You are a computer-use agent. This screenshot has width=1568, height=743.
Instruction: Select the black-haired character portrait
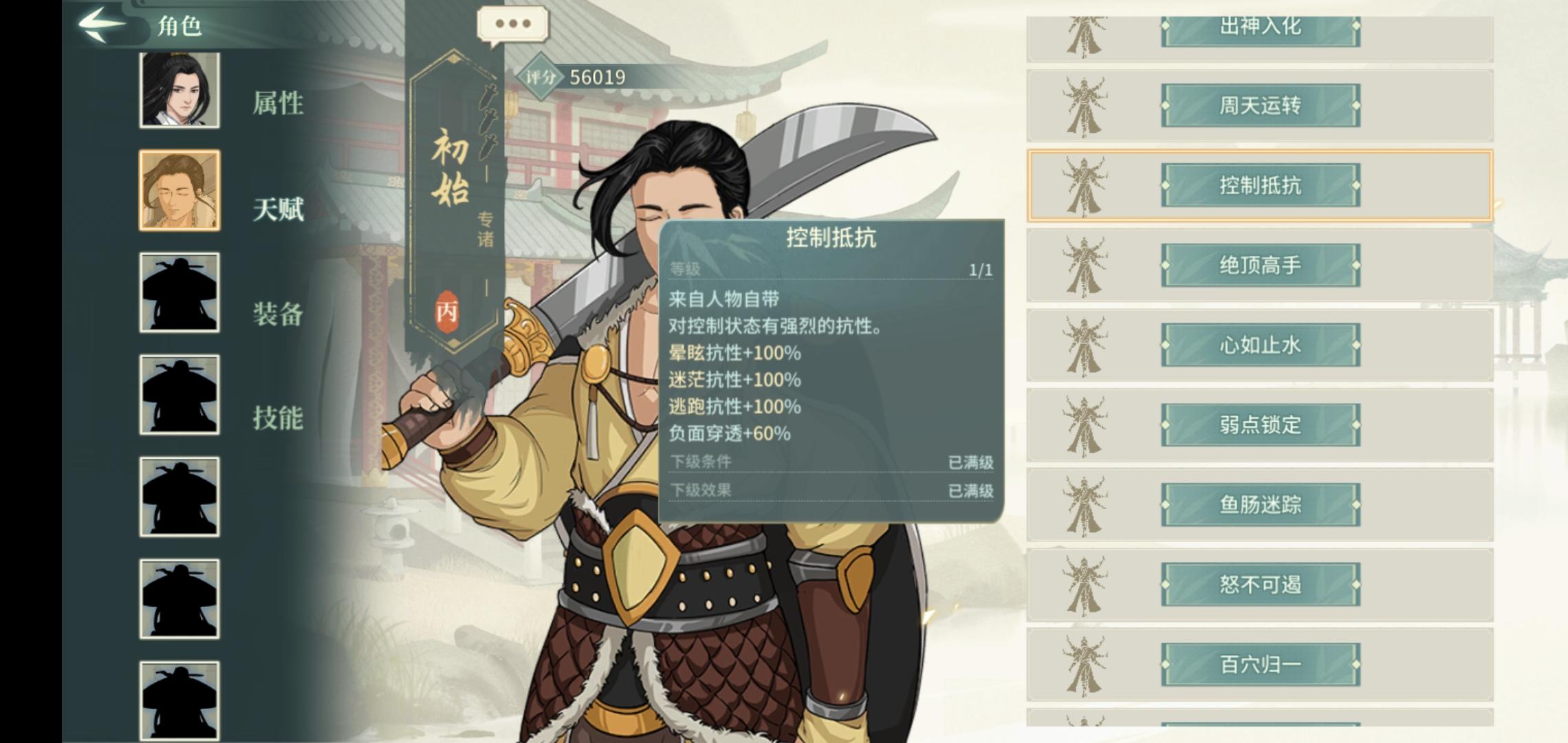(179, 90)
